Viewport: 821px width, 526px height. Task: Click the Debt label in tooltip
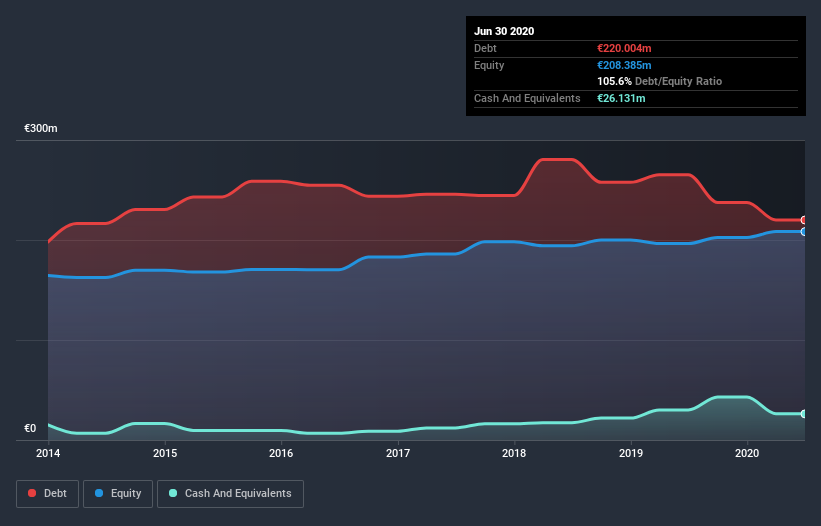pyautogui.click(x=485, y=48)
